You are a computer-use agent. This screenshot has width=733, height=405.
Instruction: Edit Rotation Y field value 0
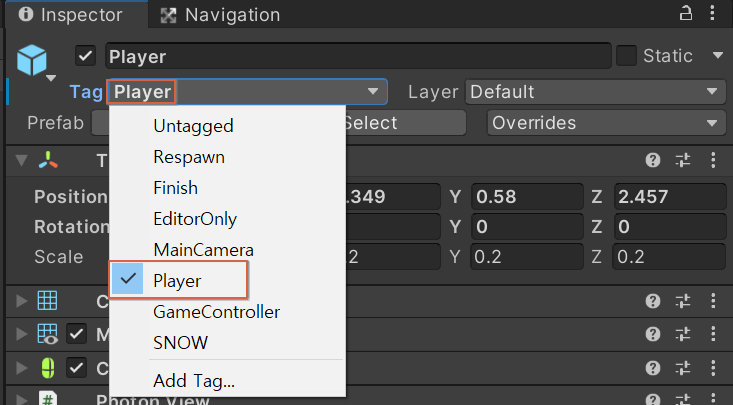point(527,227)
